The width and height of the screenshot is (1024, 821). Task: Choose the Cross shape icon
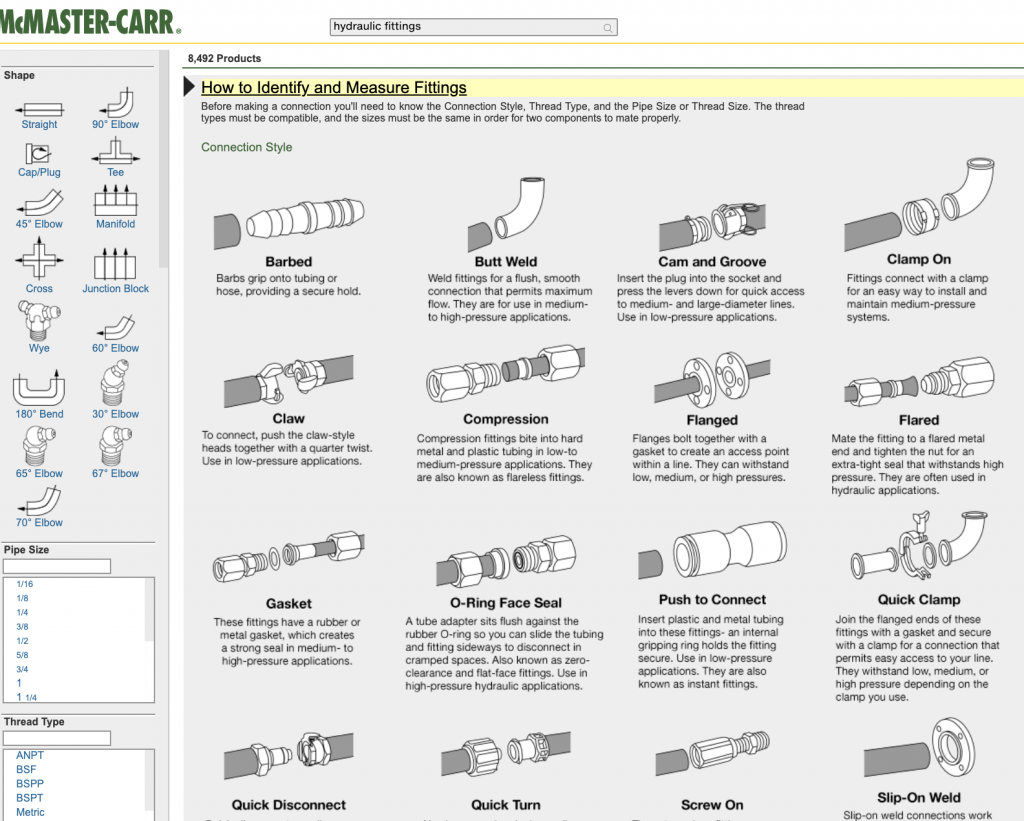pyautogui.click(x=39, y=264)
